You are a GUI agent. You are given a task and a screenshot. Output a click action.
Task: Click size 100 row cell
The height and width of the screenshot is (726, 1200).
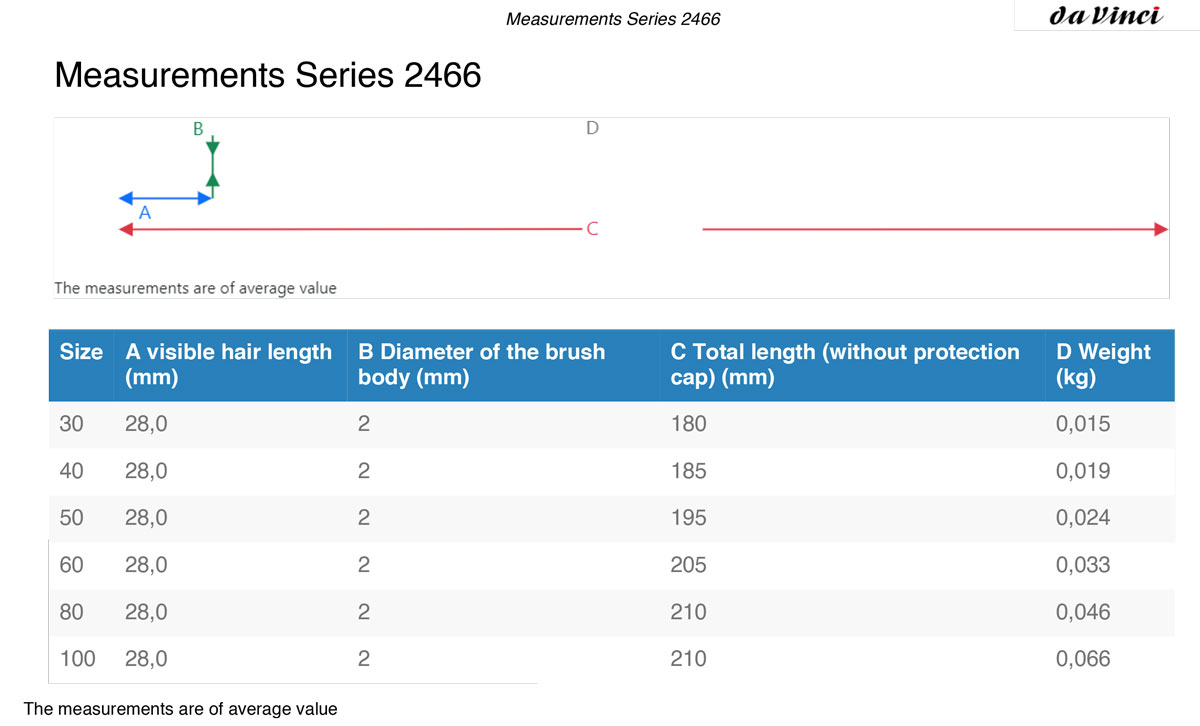79,659
